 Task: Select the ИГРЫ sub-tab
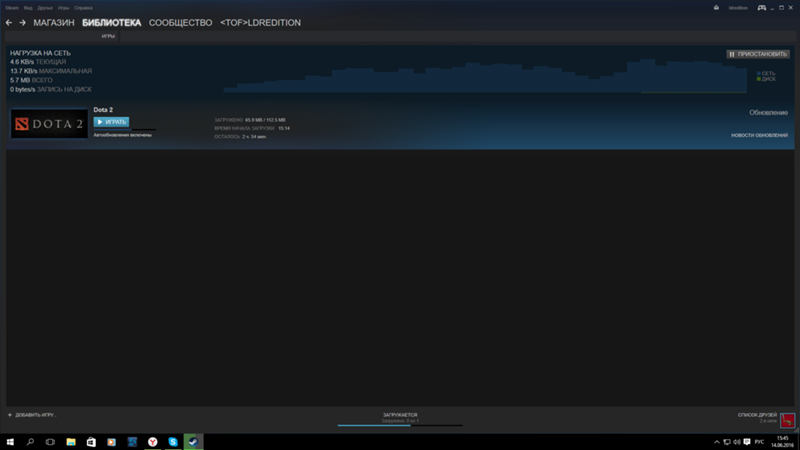click(108, 36)
